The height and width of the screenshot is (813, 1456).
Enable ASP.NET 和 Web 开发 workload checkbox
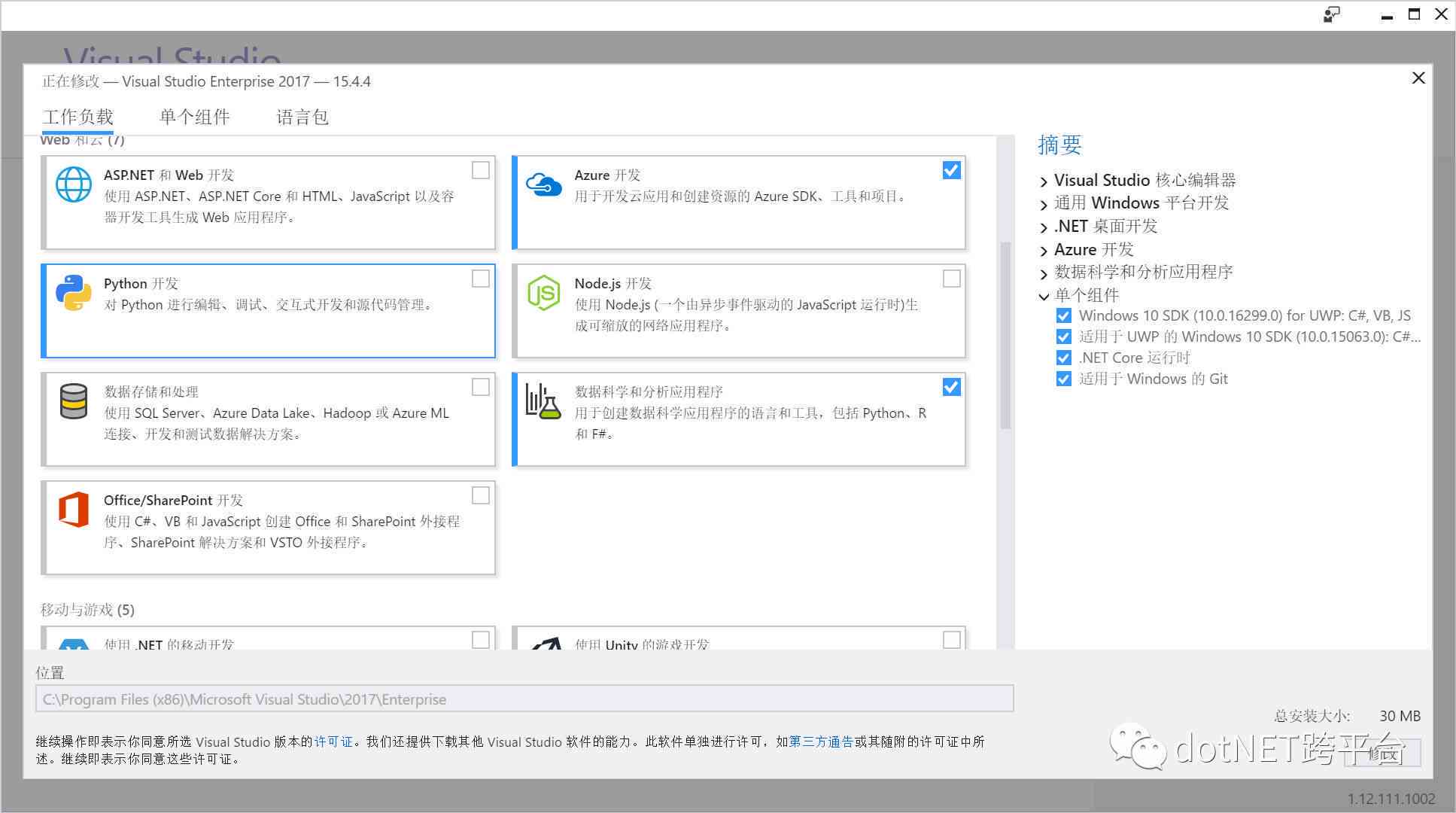[x=481, y=170]
